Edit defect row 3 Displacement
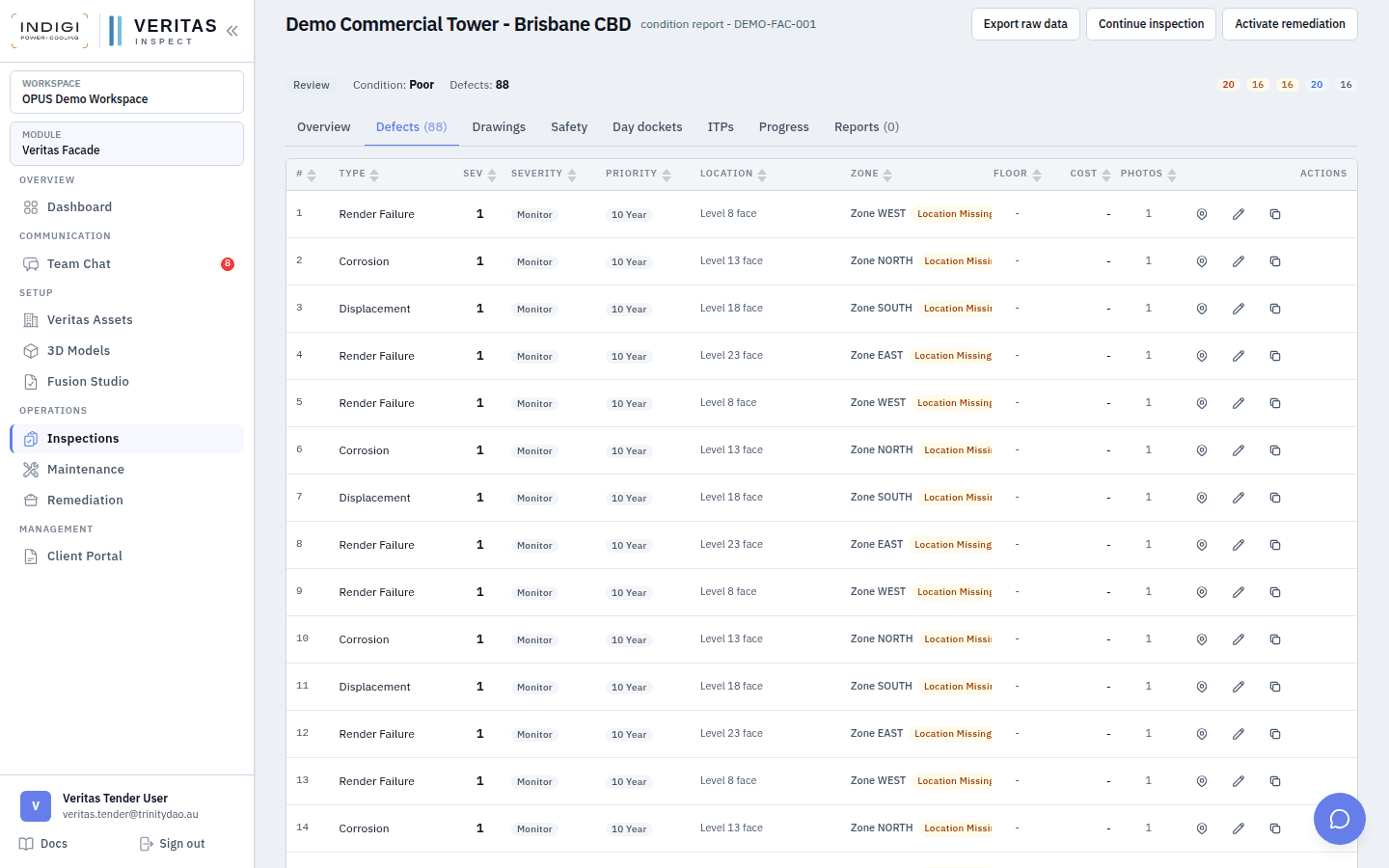Viewport: 1389px width, 868px height. tap(1239, 309)
